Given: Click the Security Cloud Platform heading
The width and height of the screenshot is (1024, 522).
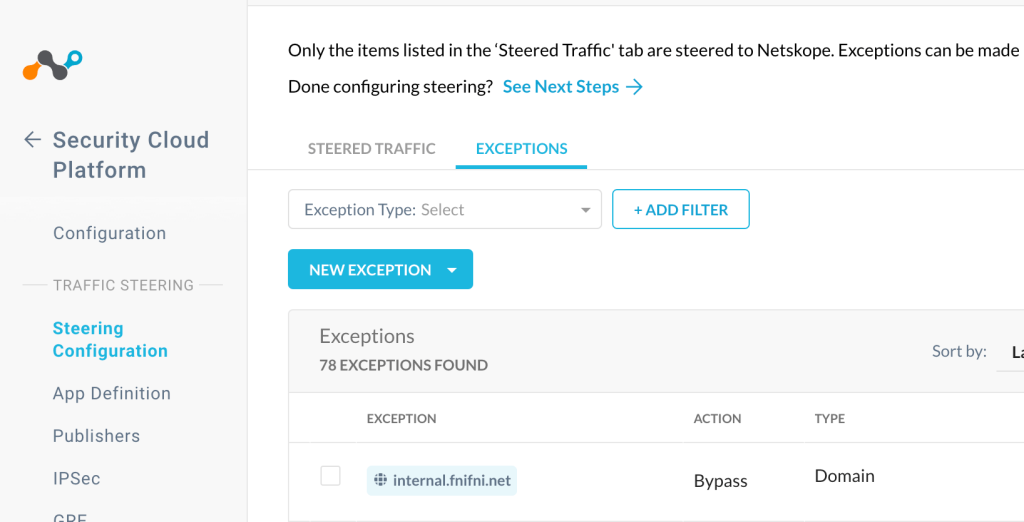Looking at the screenshot, I should coord(131,155).
